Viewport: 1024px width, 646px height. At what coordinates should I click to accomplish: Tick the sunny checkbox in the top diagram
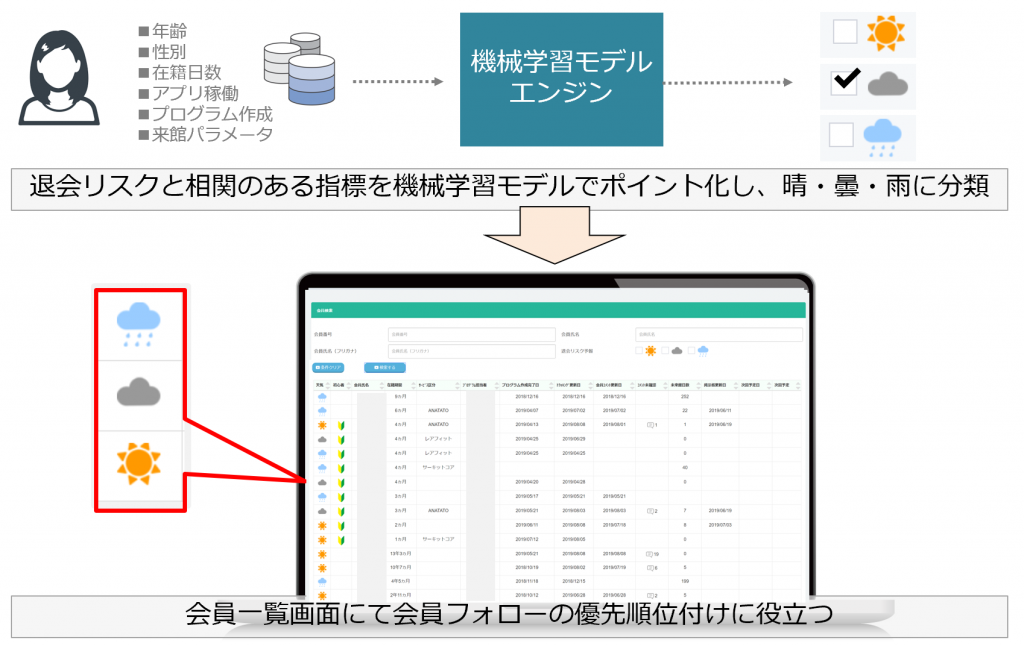tap(845, 32)
